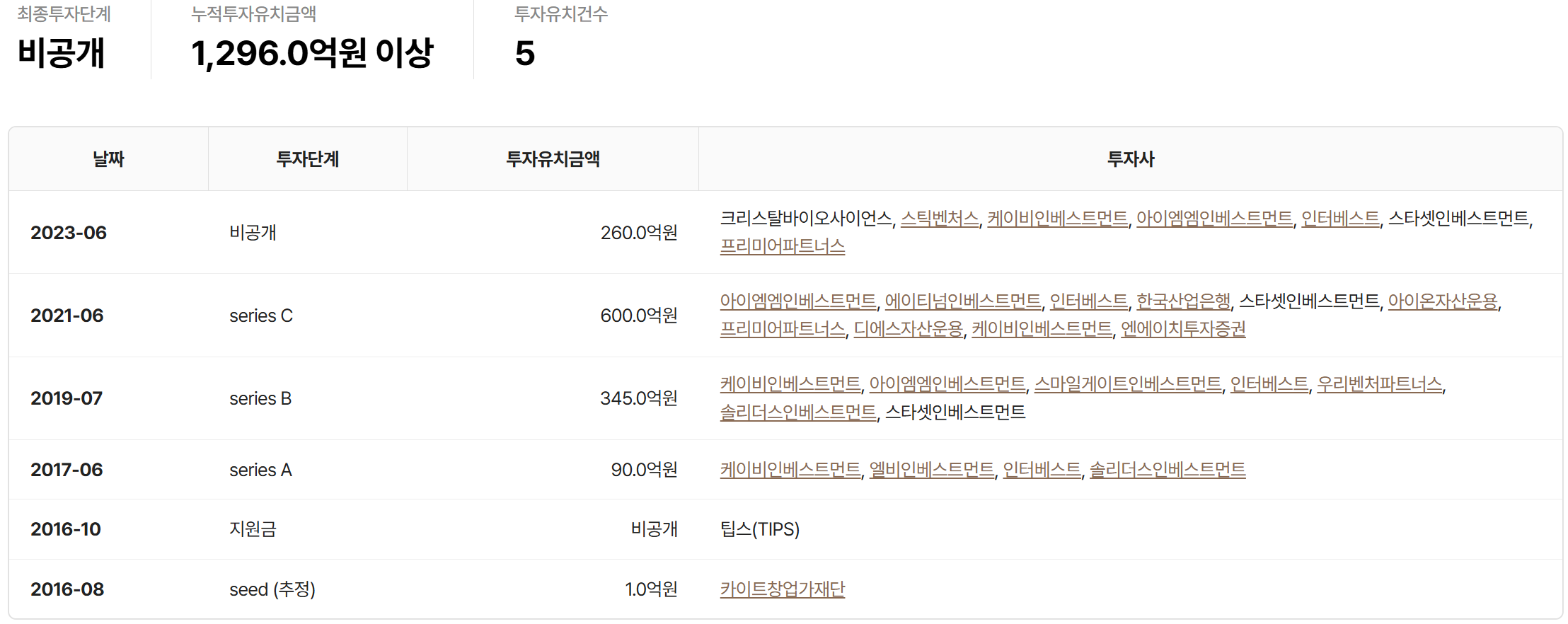Open the 한국산업은행 investor link
This screenshot has height=624, width=1568.
1183,301
